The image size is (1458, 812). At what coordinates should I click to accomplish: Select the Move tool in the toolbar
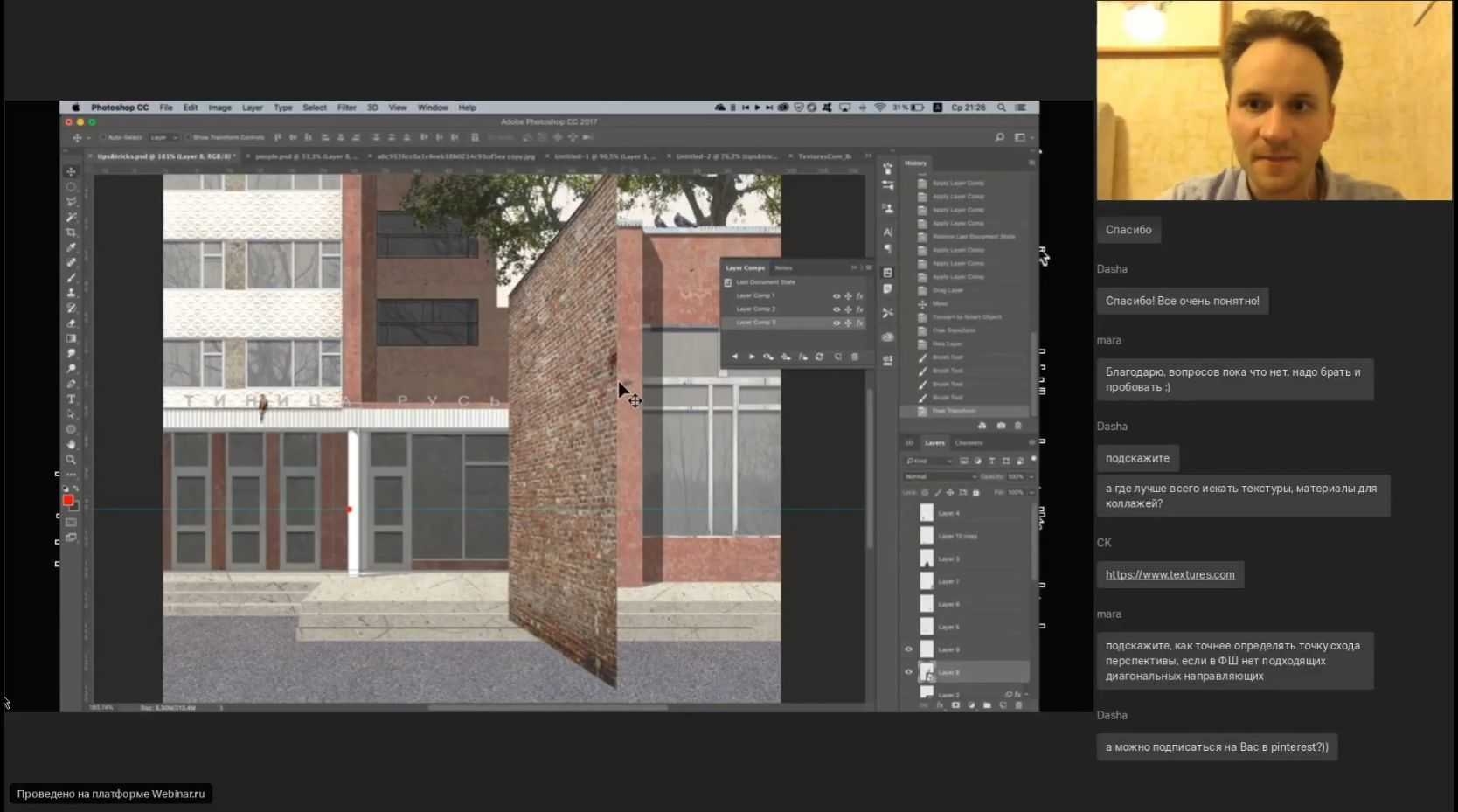click(x=72, y=171)
